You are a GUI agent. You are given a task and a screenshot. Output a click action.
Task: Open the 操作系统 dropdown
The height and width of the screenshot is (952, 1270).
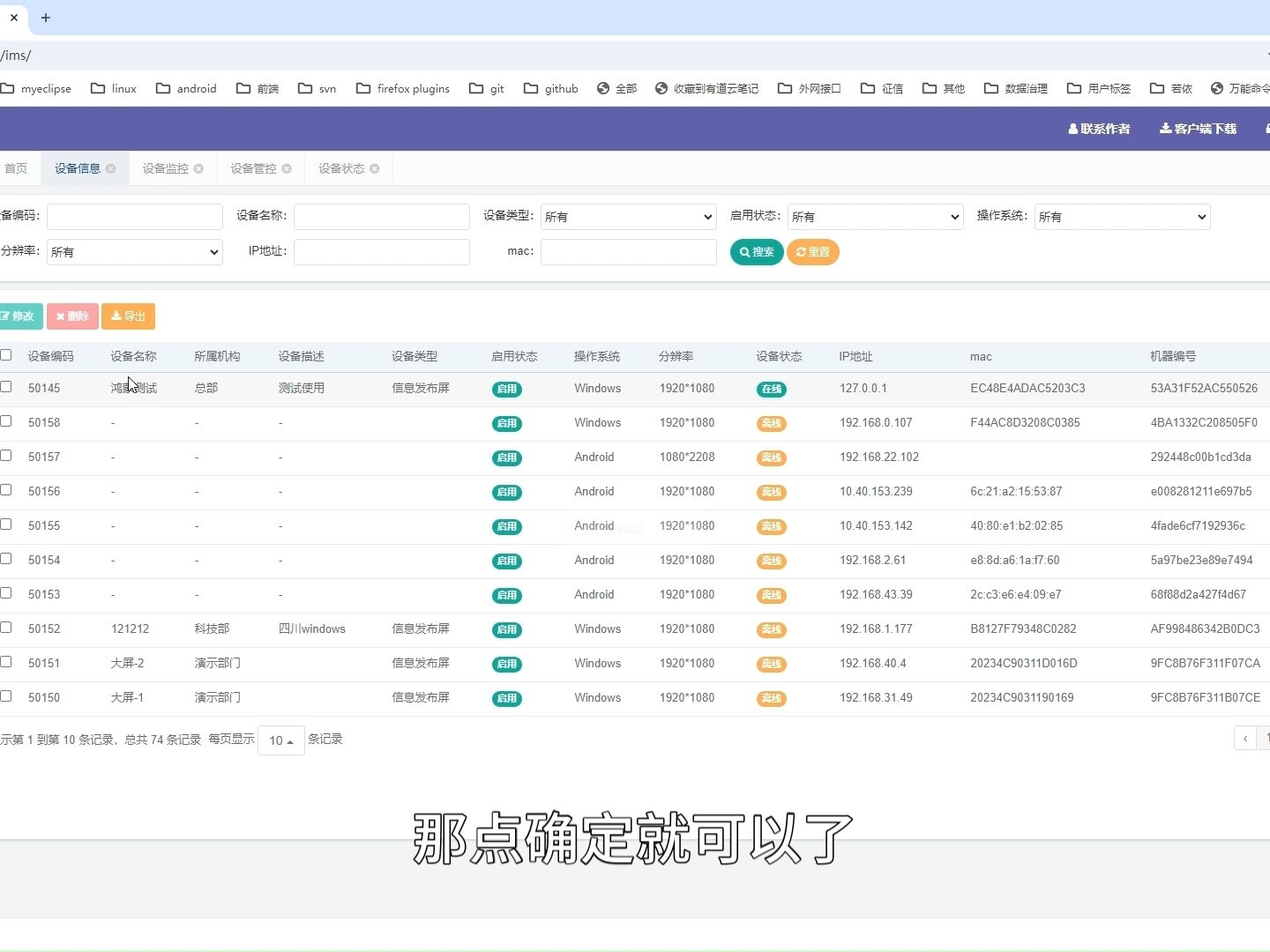coord(1121,216)
